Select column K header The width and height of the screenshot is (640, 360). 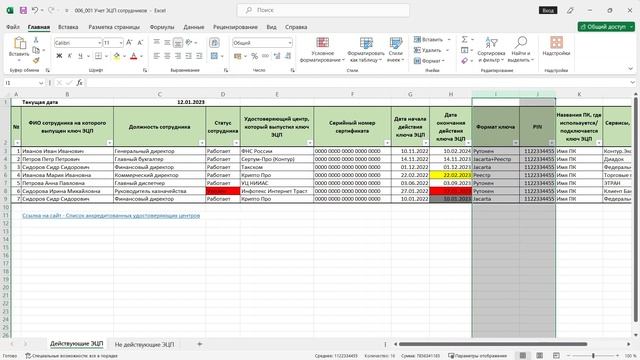(579, 94)
